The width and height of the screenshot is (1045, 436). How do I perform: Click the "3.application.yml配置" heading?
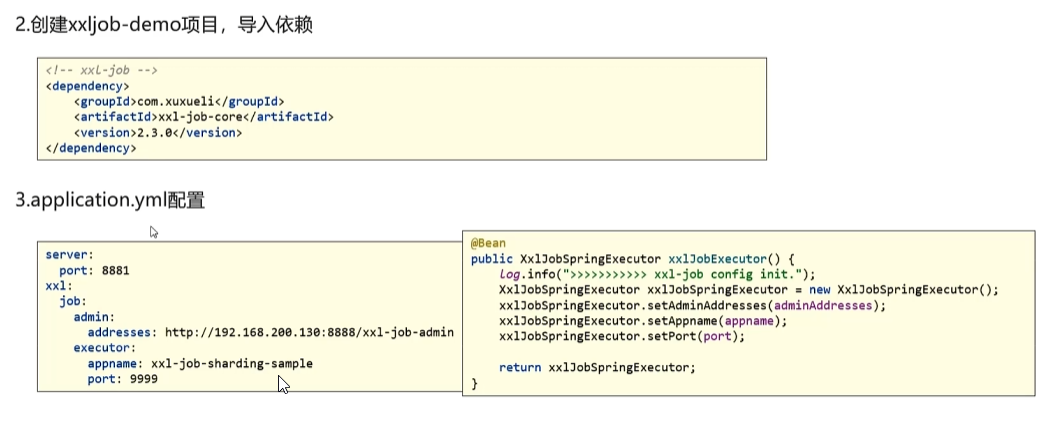110,200
